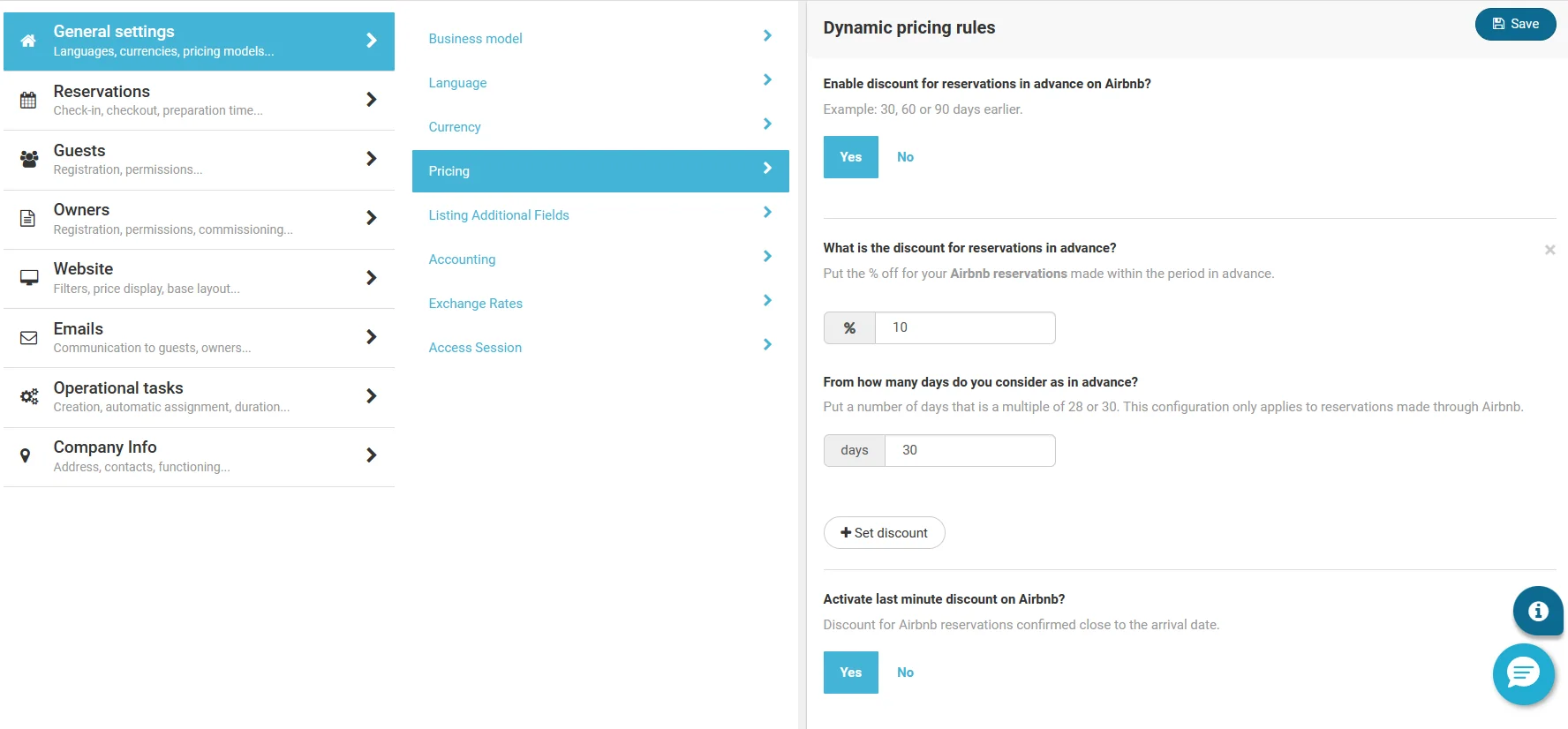Click the monitor icon beside Website

click(28, 277)
